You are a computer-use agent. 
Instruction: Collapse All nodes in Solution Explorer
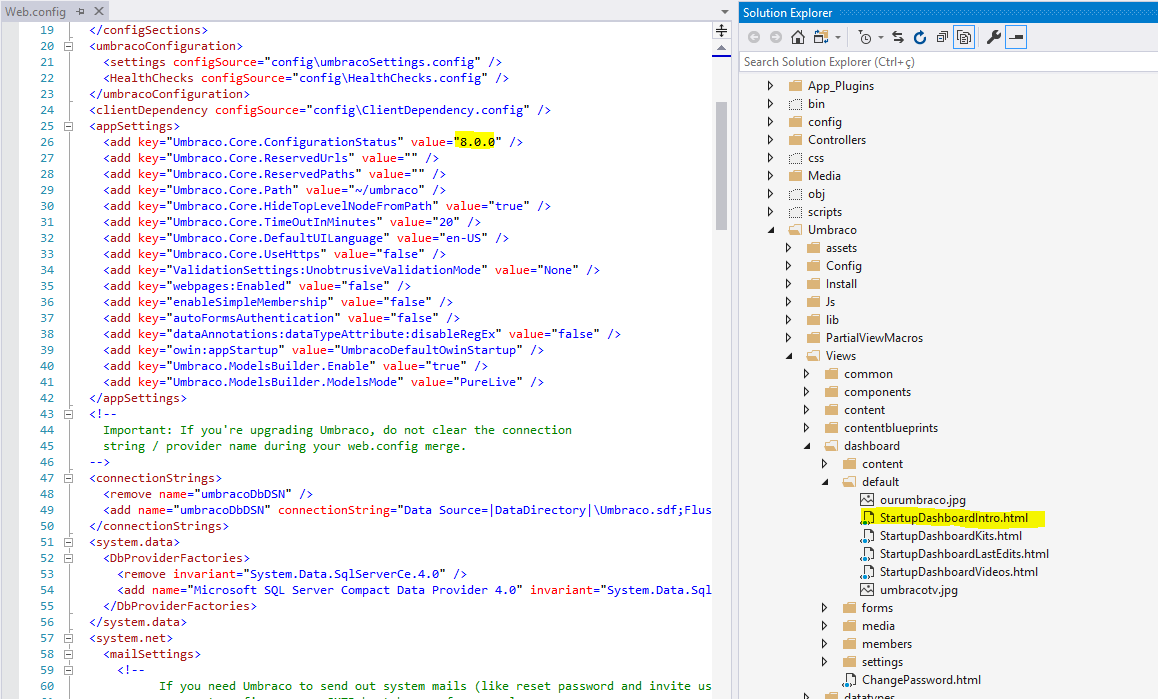pyautogui.click(x=942, y=37)
